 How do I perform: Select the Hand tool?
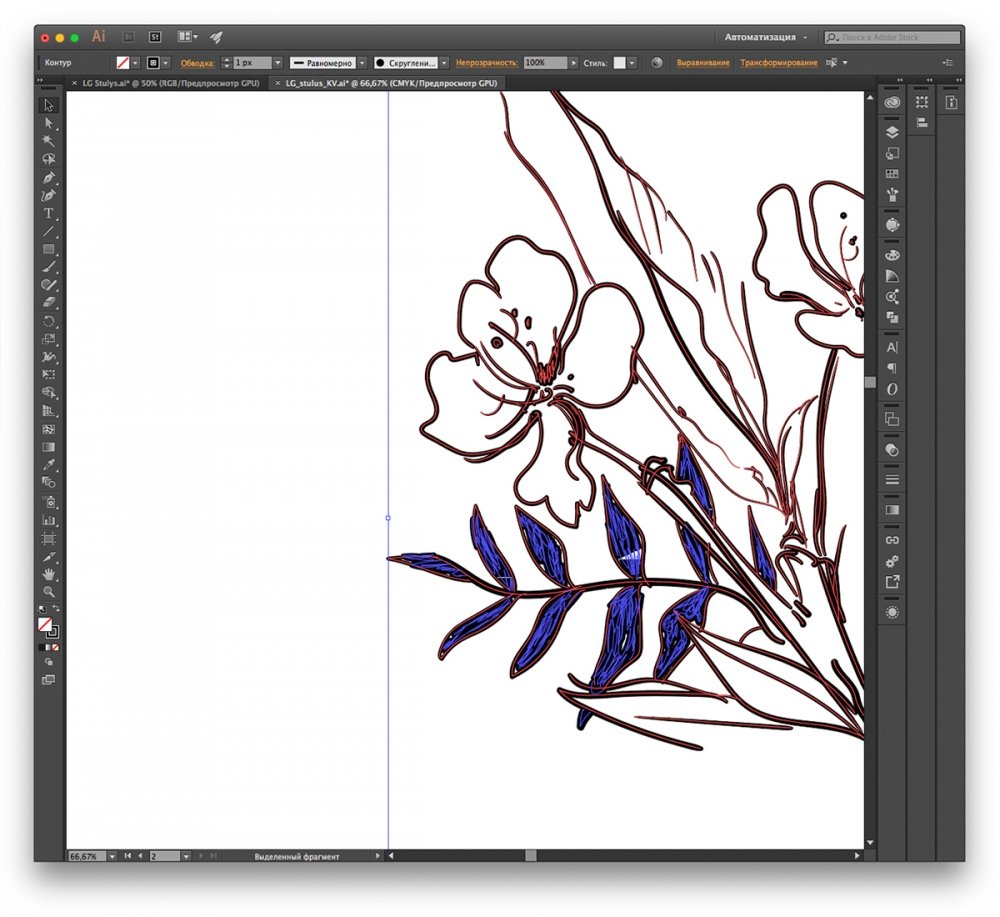pos(48,575)
